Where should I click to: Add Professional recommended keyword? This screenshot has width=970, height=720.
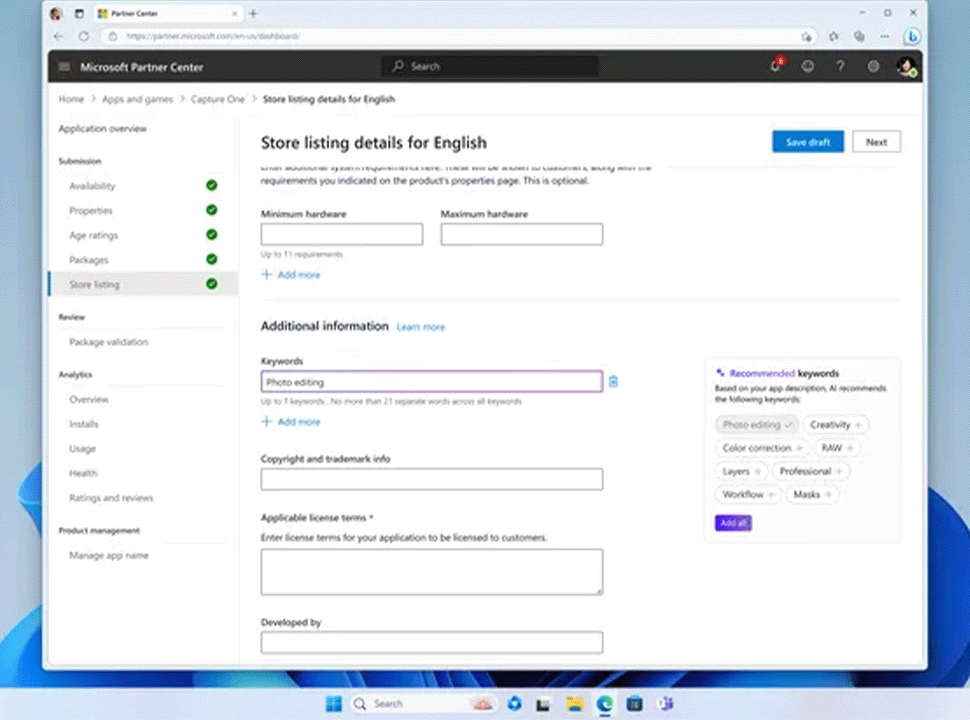810,471
